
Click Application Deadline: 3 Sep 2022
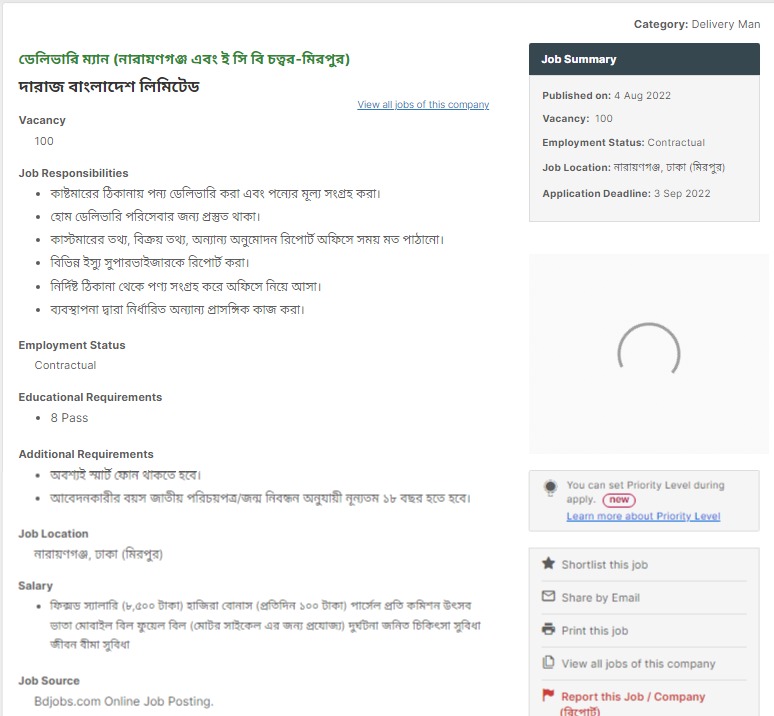(x=626, y=193)
